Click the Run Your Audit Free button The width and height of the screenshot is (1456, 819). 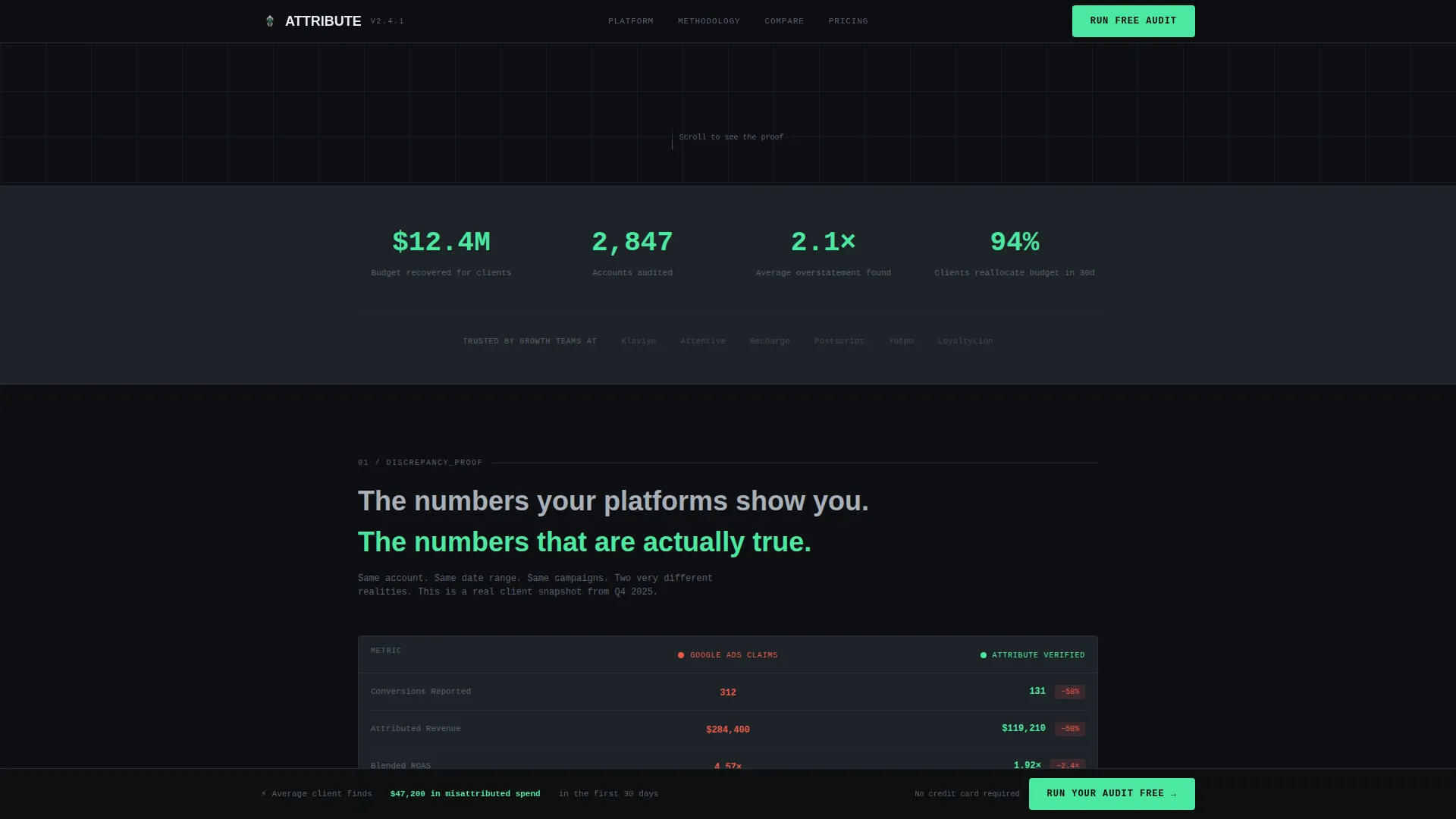pos(1112,794)
